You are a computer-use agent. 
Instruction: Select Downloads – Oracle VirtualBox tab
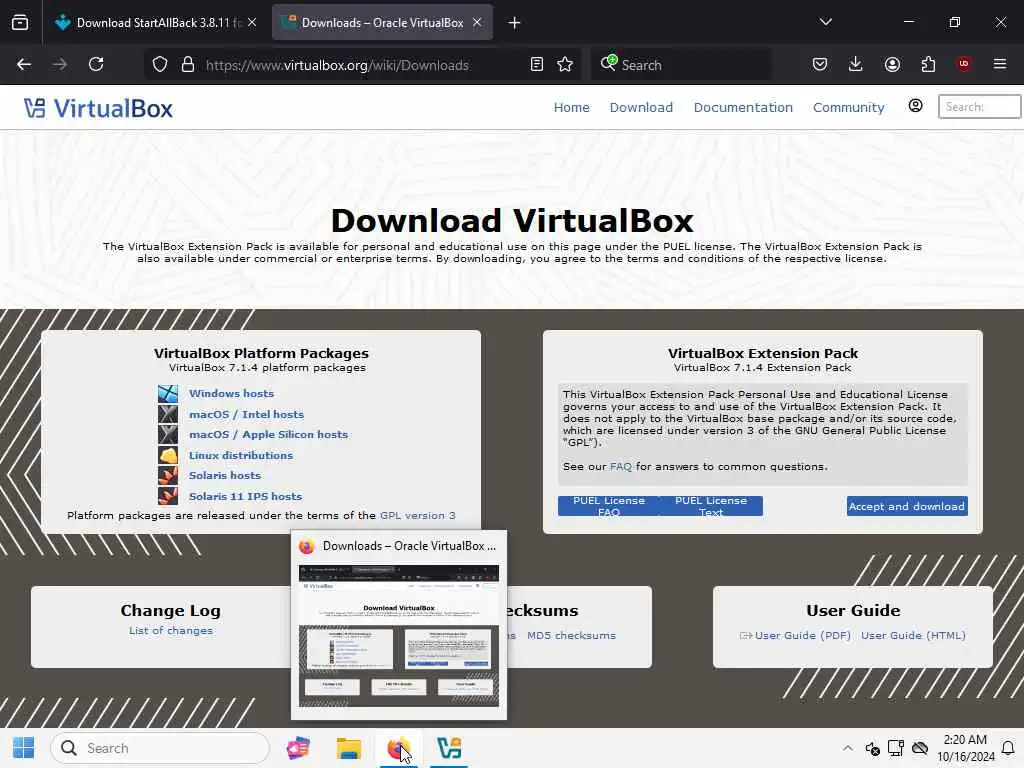coord(382,23)
